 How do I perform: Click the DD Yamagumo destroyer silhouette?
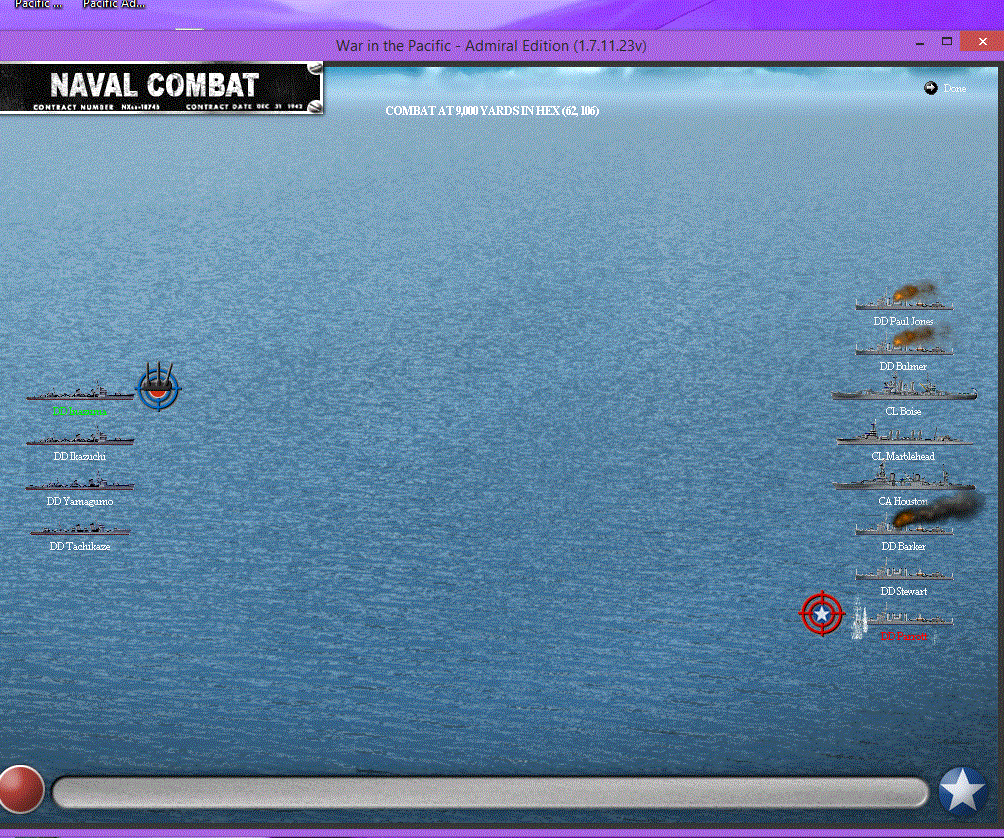(x=80, y=481)
